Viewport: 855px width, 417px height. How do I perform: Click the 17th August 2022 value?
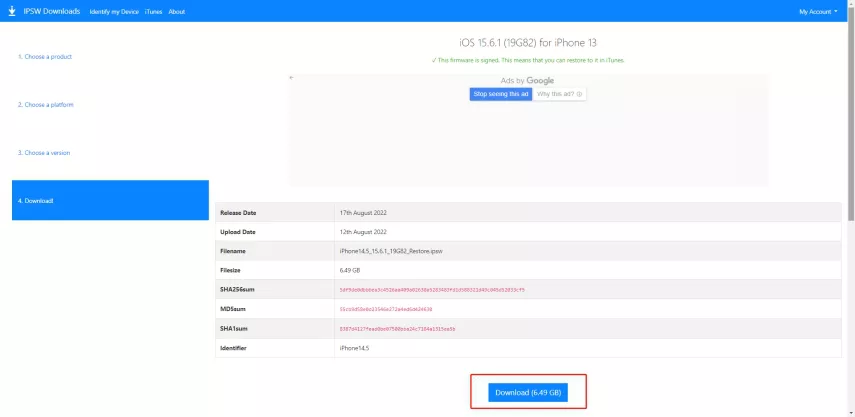[x=363, y=213]
